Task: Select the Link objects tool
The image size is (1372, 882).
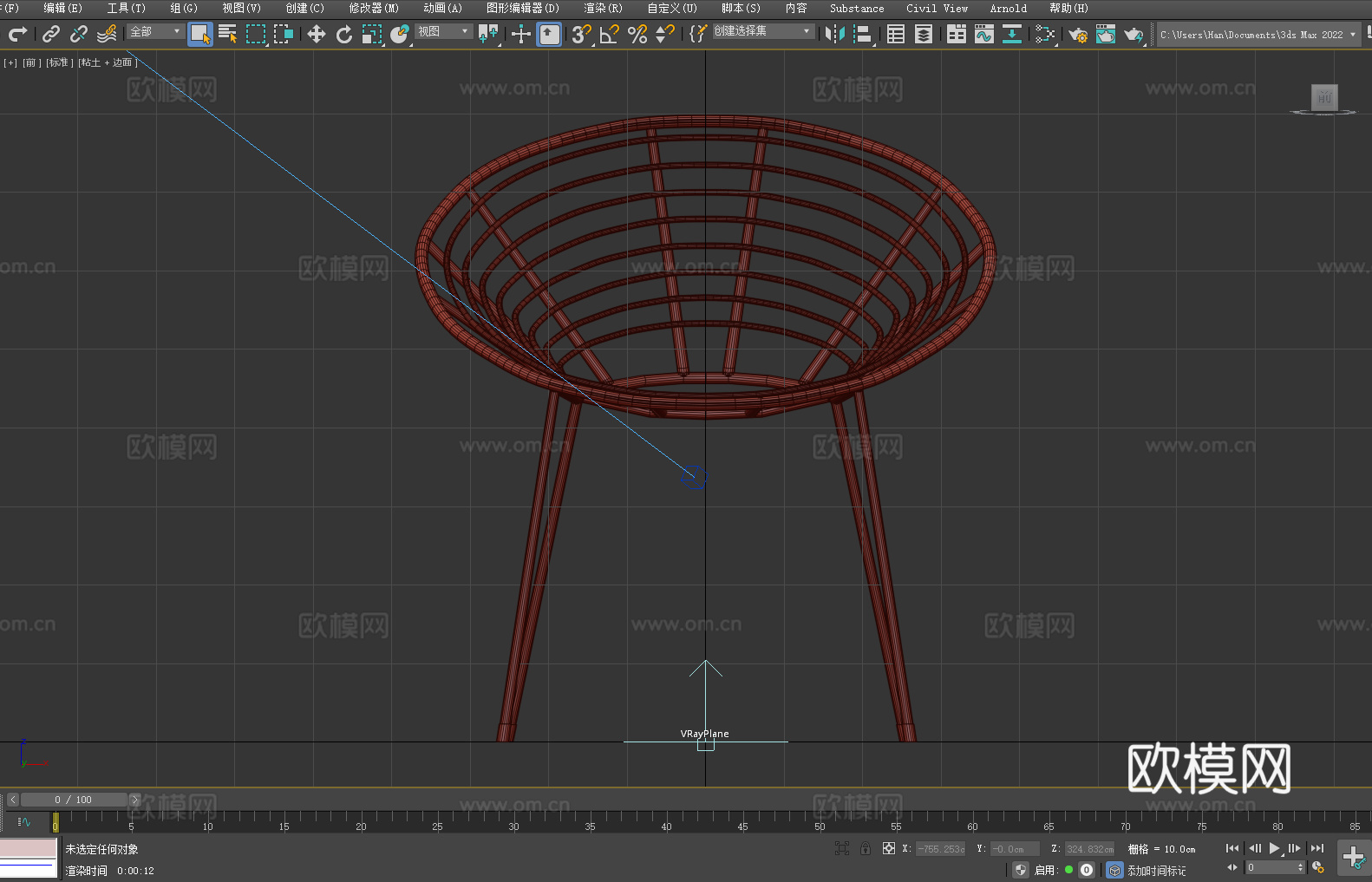Action: (51, 34)
